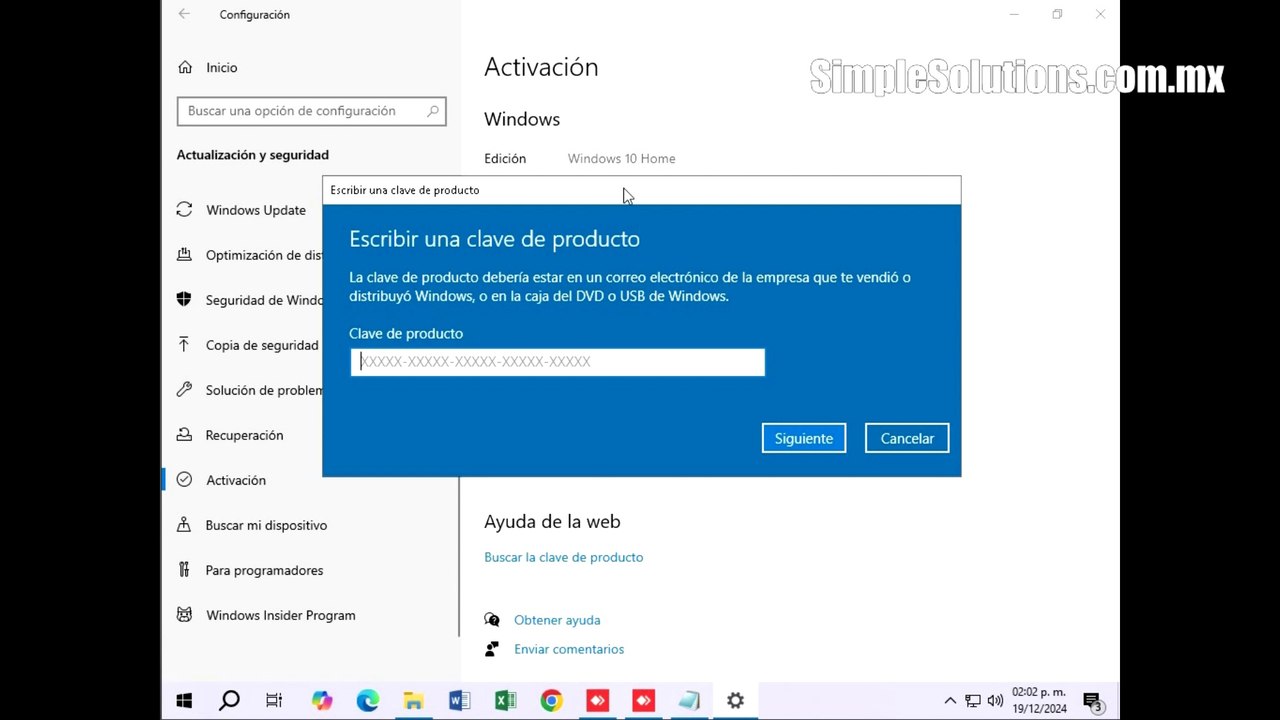
Task: Open the notification center icon
Action: (1092, 701)
